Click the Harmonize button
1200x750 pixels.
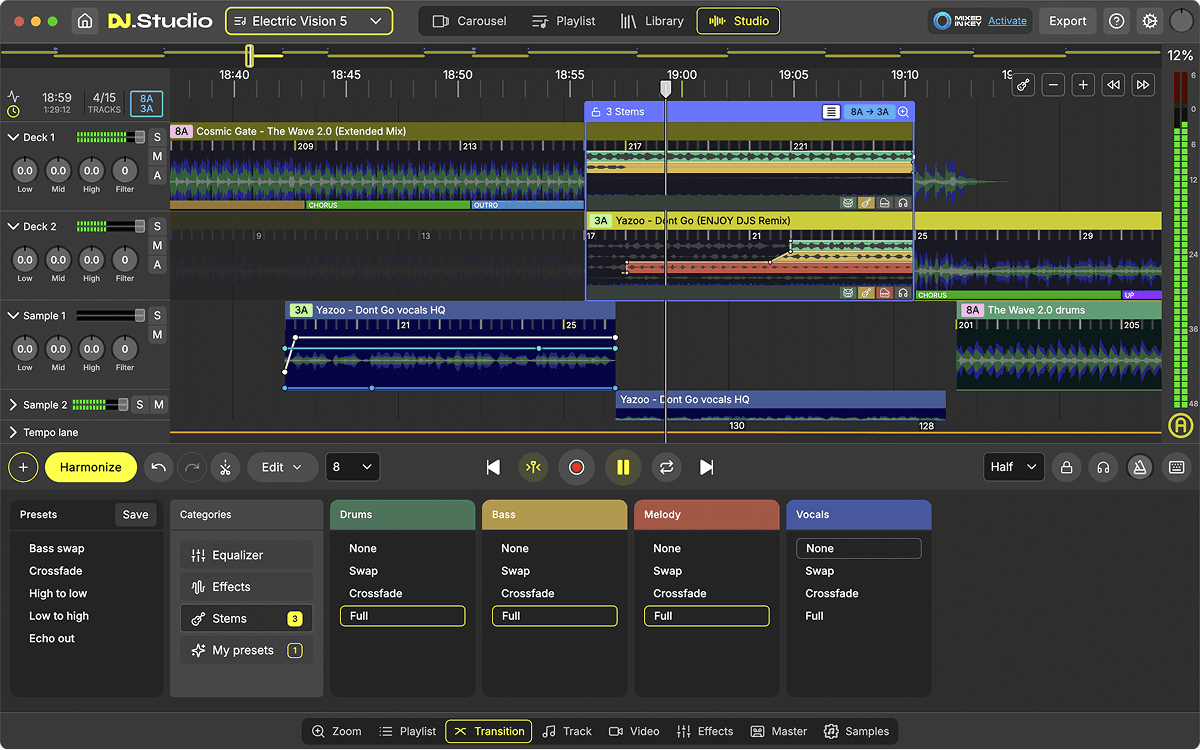(91, 467)
